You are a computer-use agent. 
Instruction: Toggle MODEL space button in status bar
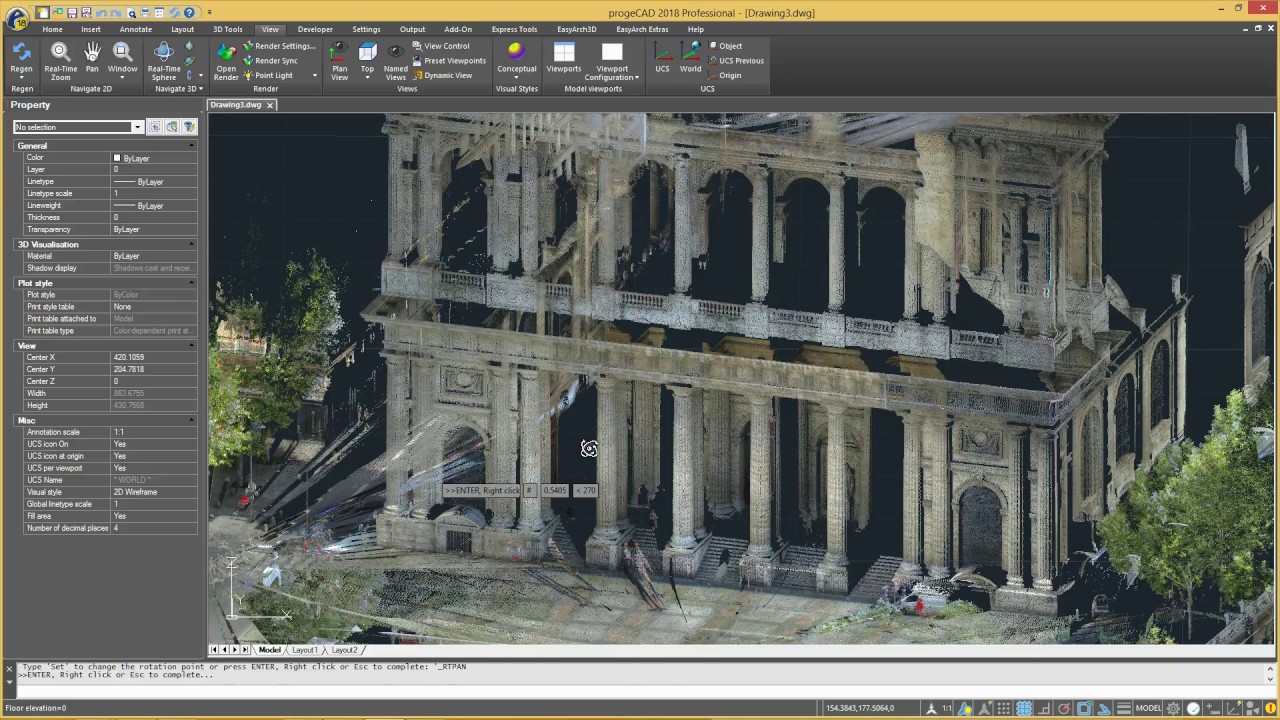coord(1148,708)
